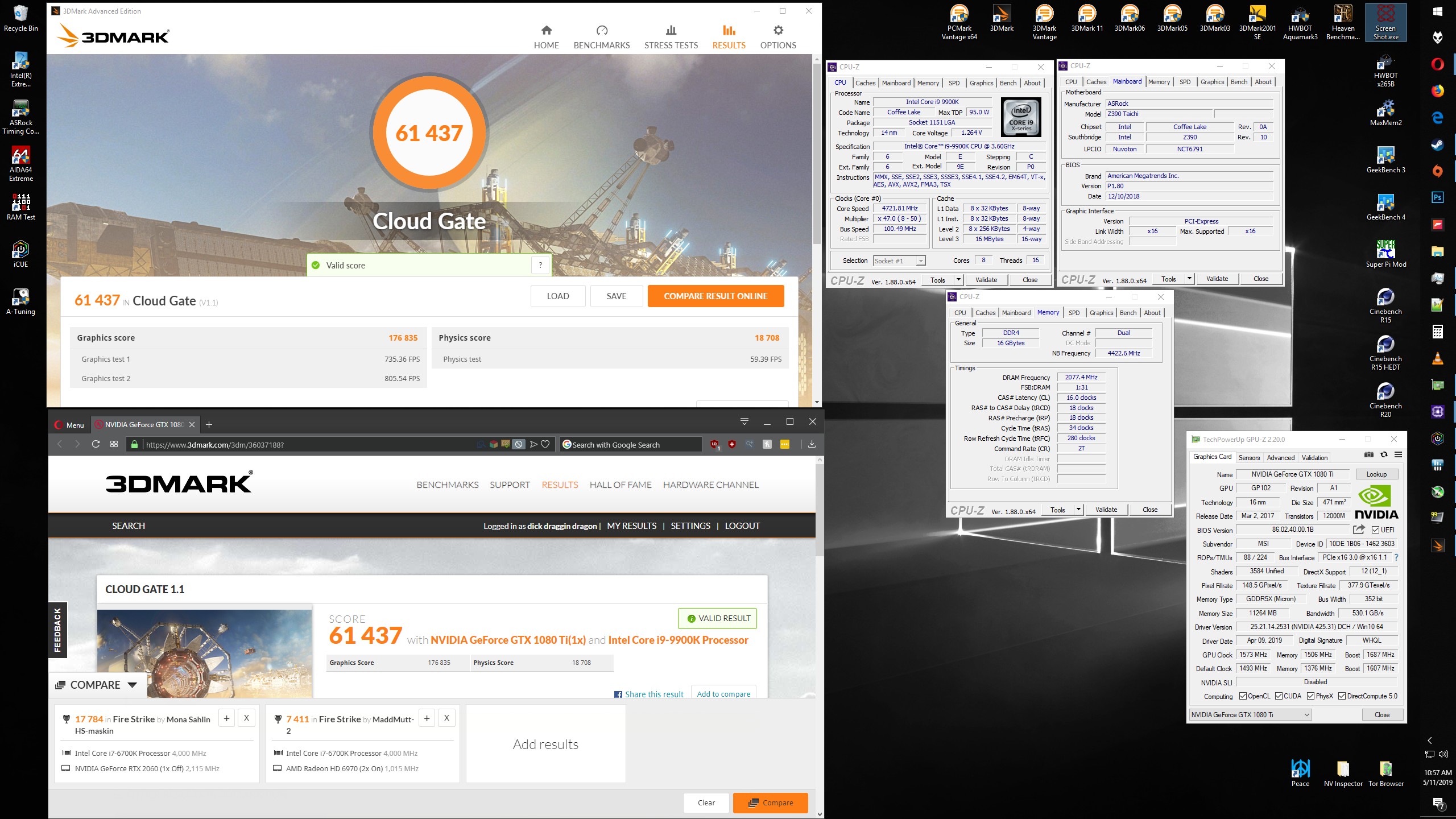This screenshot has width=1456, height=819.
Task: Click the valid score help question mark
Action: point(540,265)
